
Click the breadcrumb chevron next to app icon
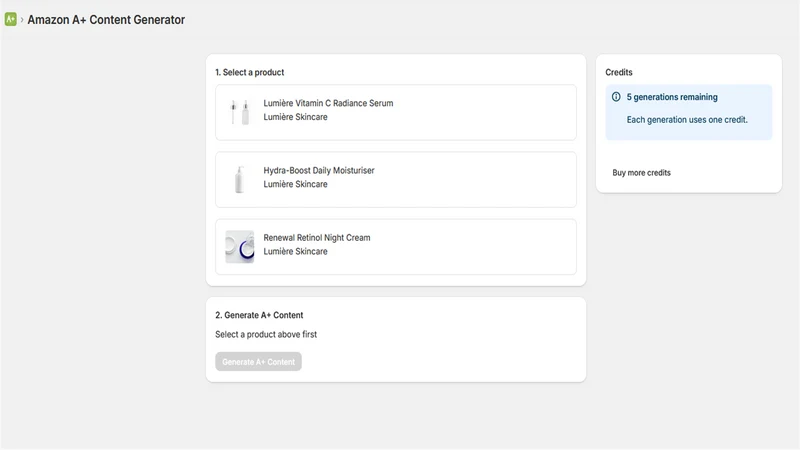[x=22, y=19]
